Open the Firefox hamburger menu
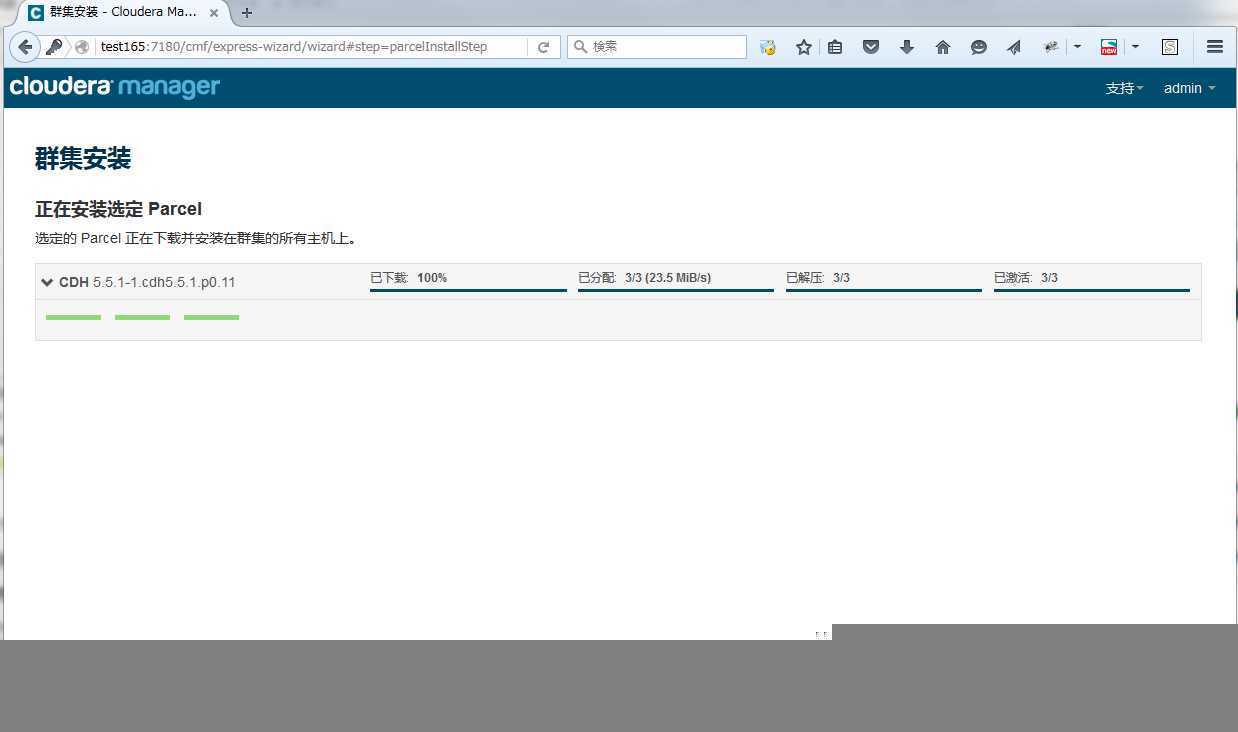Image resolution: width=1238 pixels, height=732 pixels. (1215, 47)
